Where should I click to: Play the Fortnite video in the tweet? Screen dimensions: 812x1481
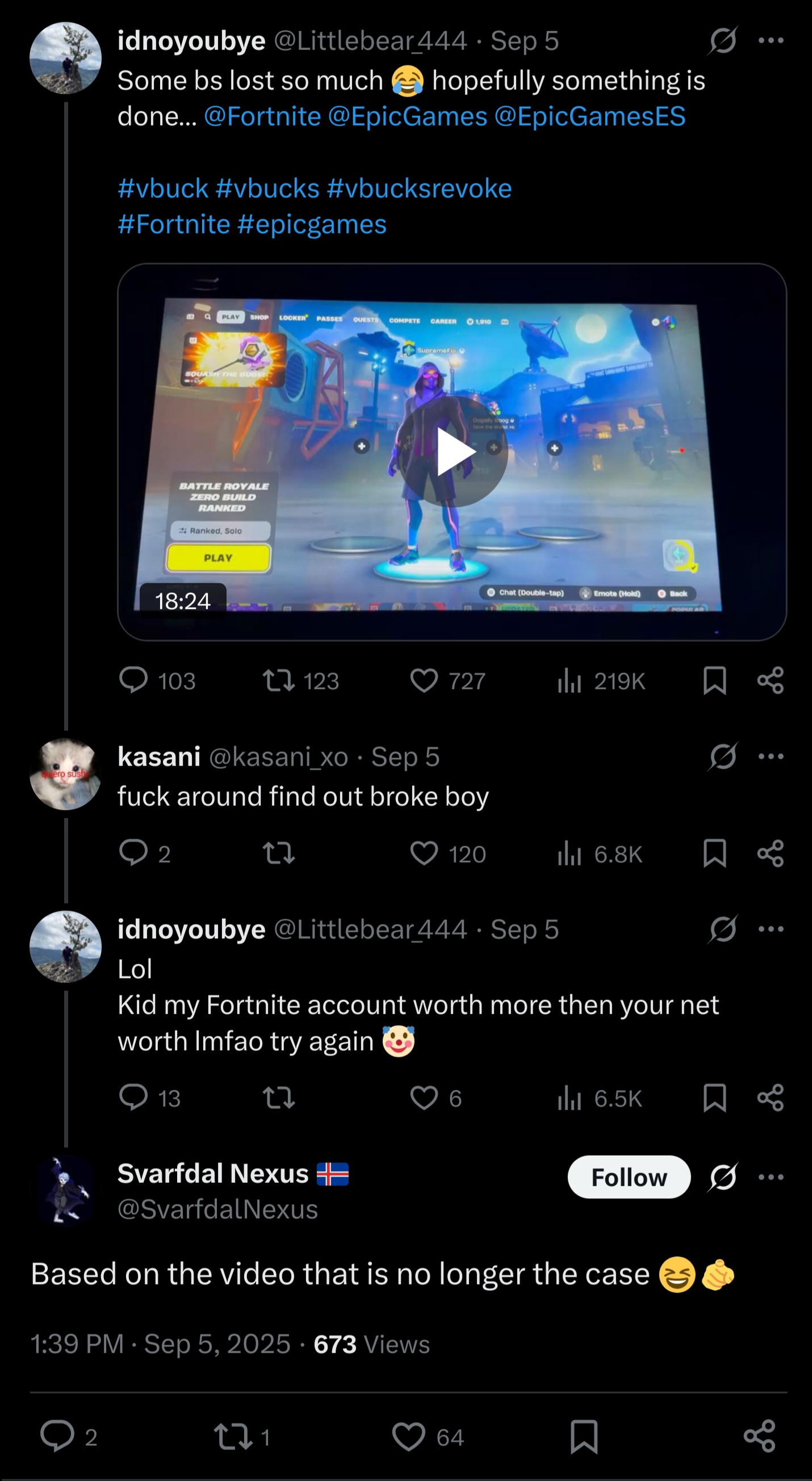tap(452, 451)
